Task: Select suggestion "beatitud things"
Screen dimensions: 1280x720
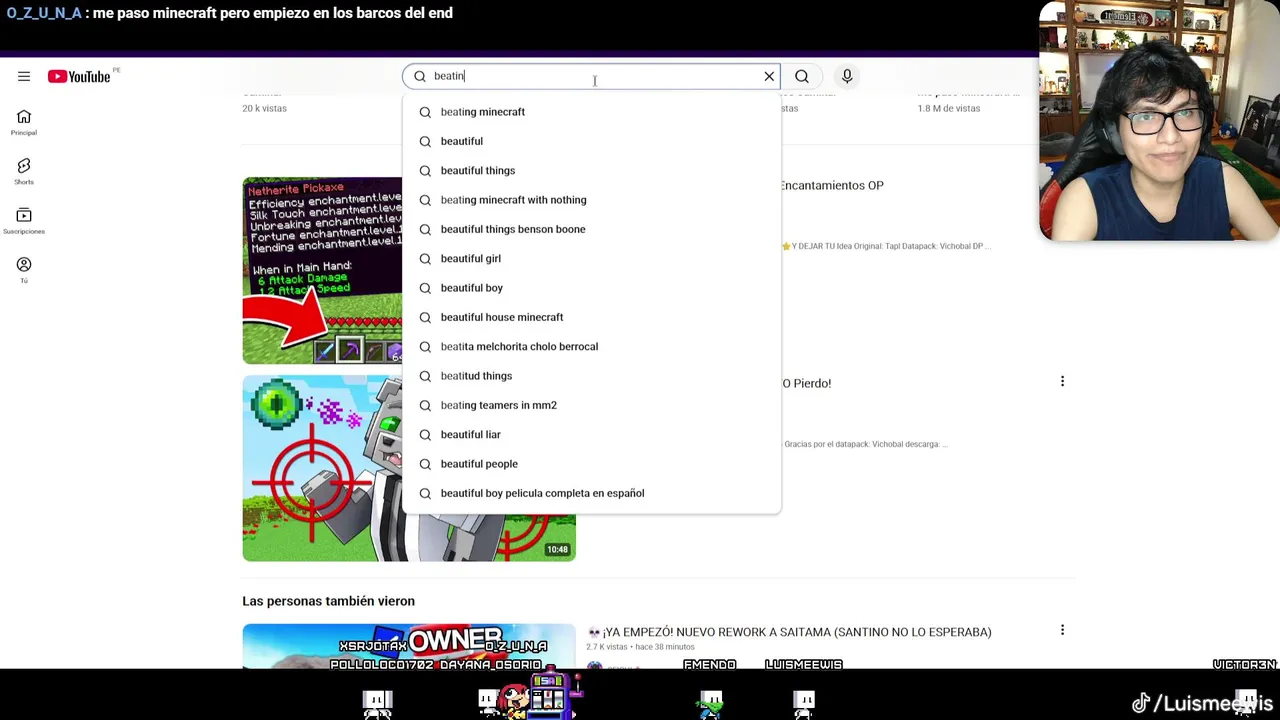Action: tap(591, 376)
